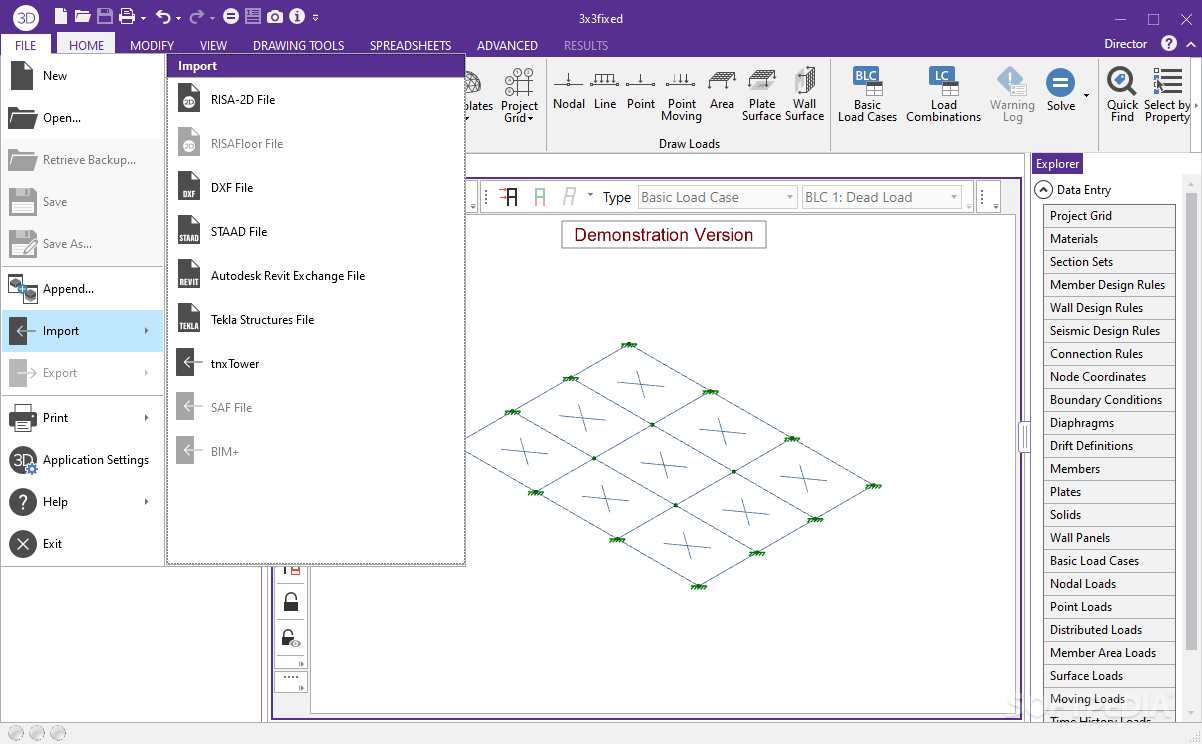
Task: Open Basic Load Cases spreadsheet
Action: (x=867, y=96)
